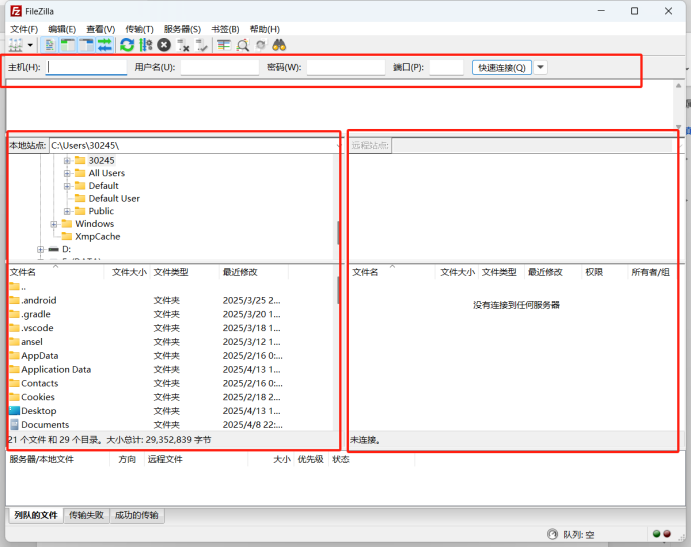692x548 pixels.
Task: Select the .vscode folder icon
Action: pos(15,328)
